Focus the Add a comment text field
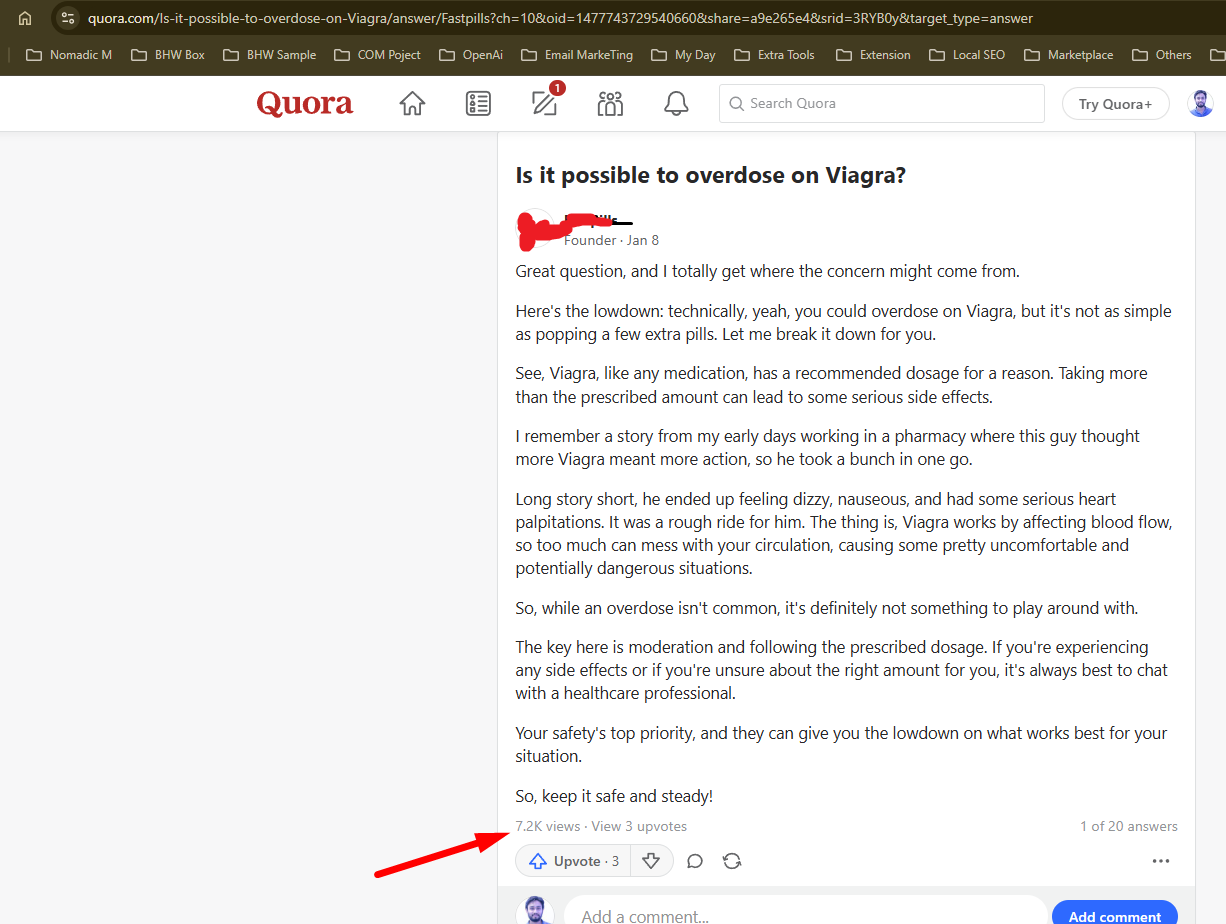 pyautogui.click(x=806, y=914)
